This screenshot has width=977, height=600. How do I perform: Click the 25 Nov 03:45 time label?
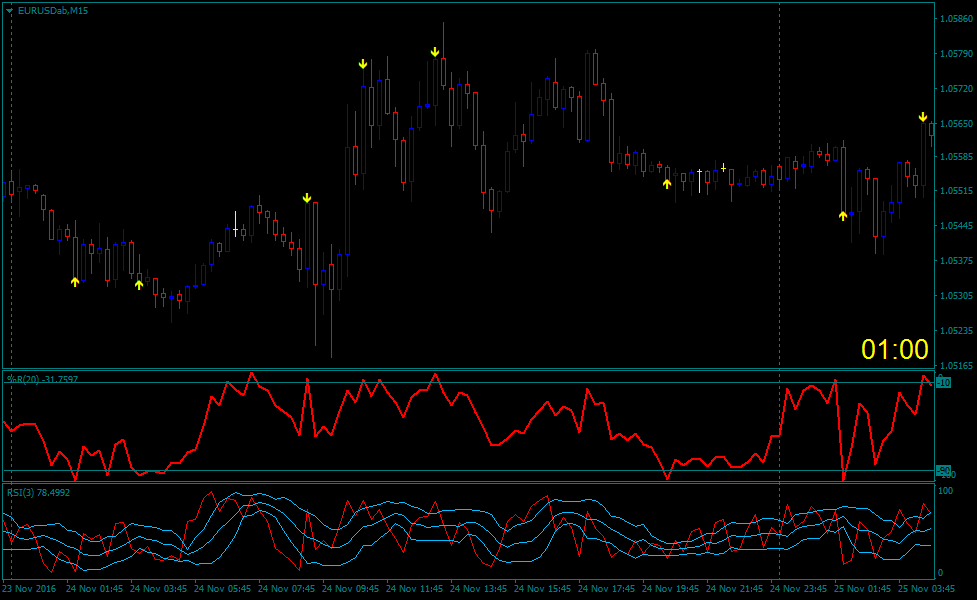(927, 588)
